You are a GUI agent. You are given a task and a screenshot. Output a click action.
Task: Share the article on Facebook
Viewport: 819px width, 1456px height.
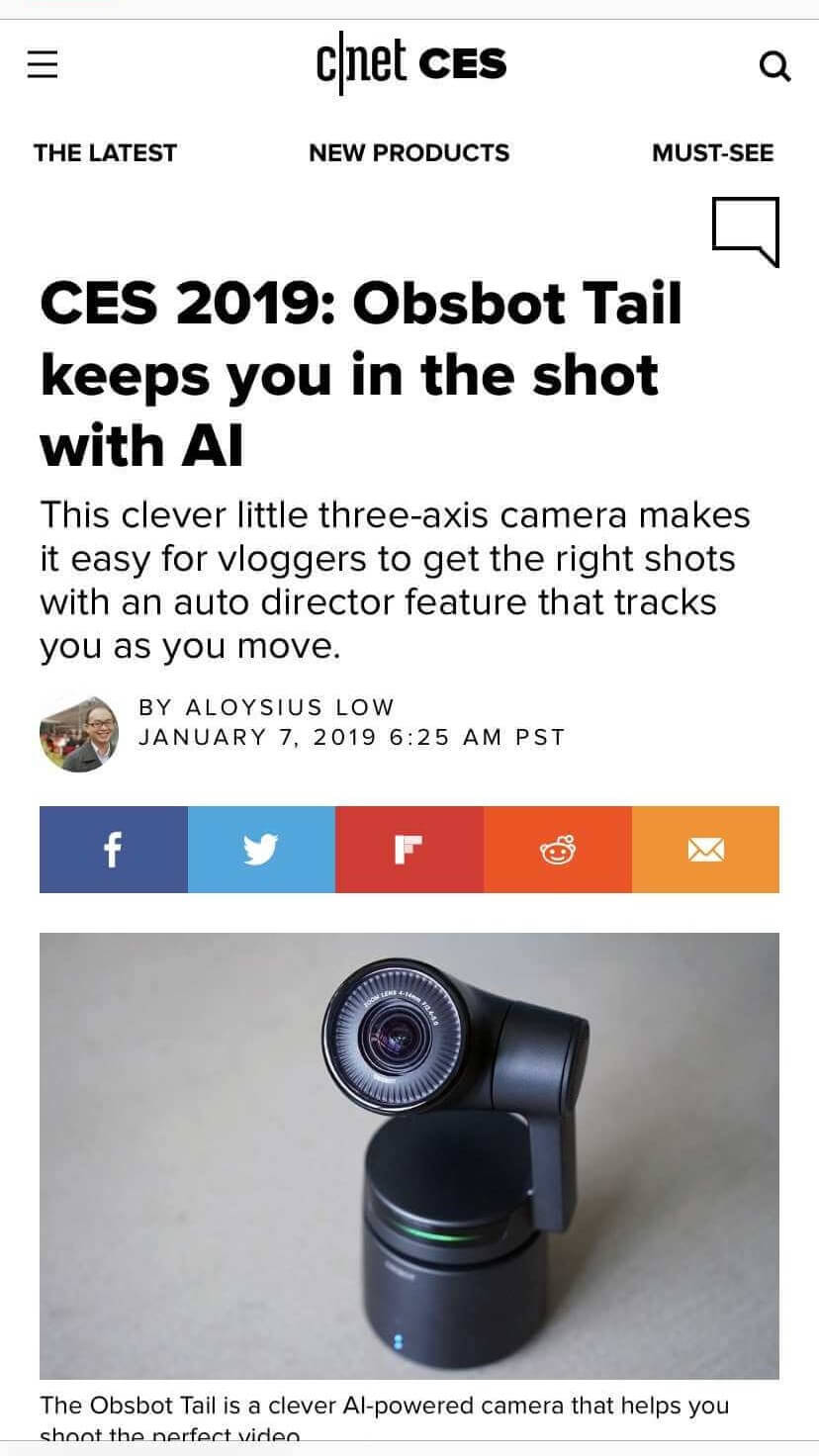tap(114, 850)
